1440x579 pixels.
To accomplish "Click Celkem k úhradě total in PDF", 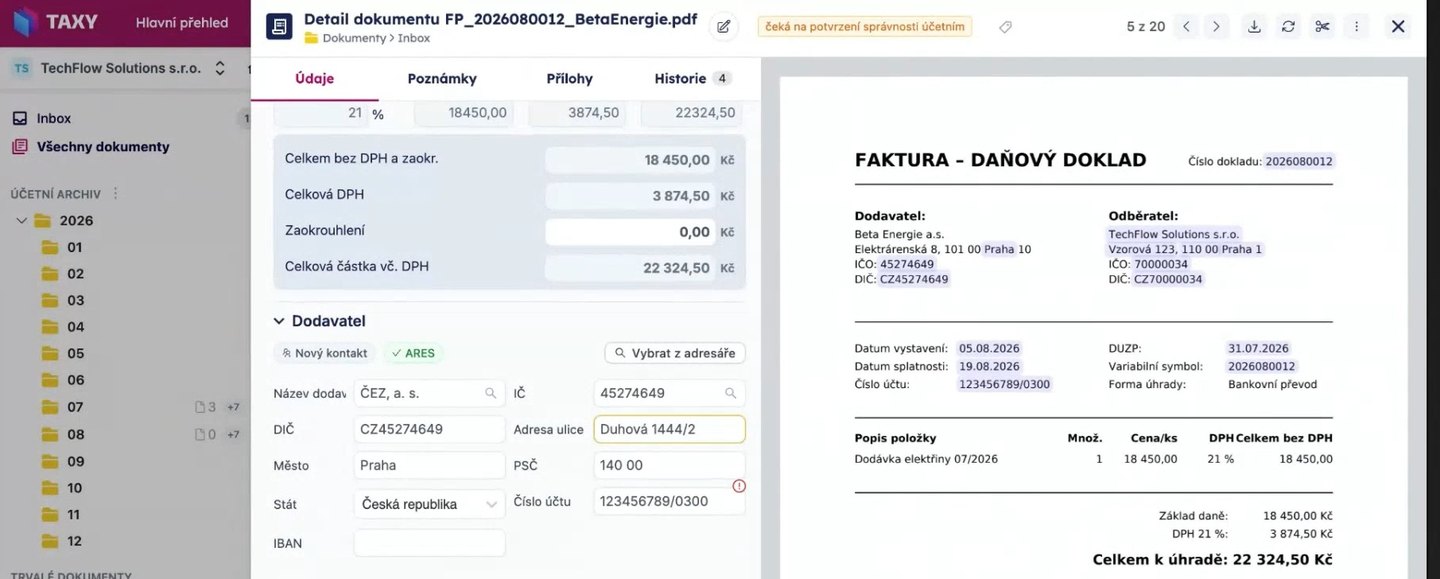I will [x=1212, y=560].
